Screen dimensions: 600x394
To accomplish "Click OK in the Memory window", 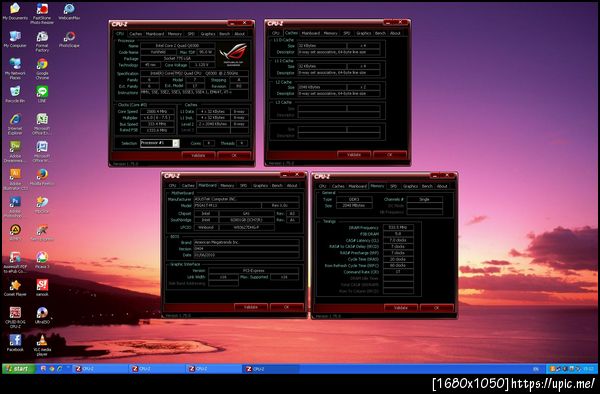I will (x=437, y=308).
